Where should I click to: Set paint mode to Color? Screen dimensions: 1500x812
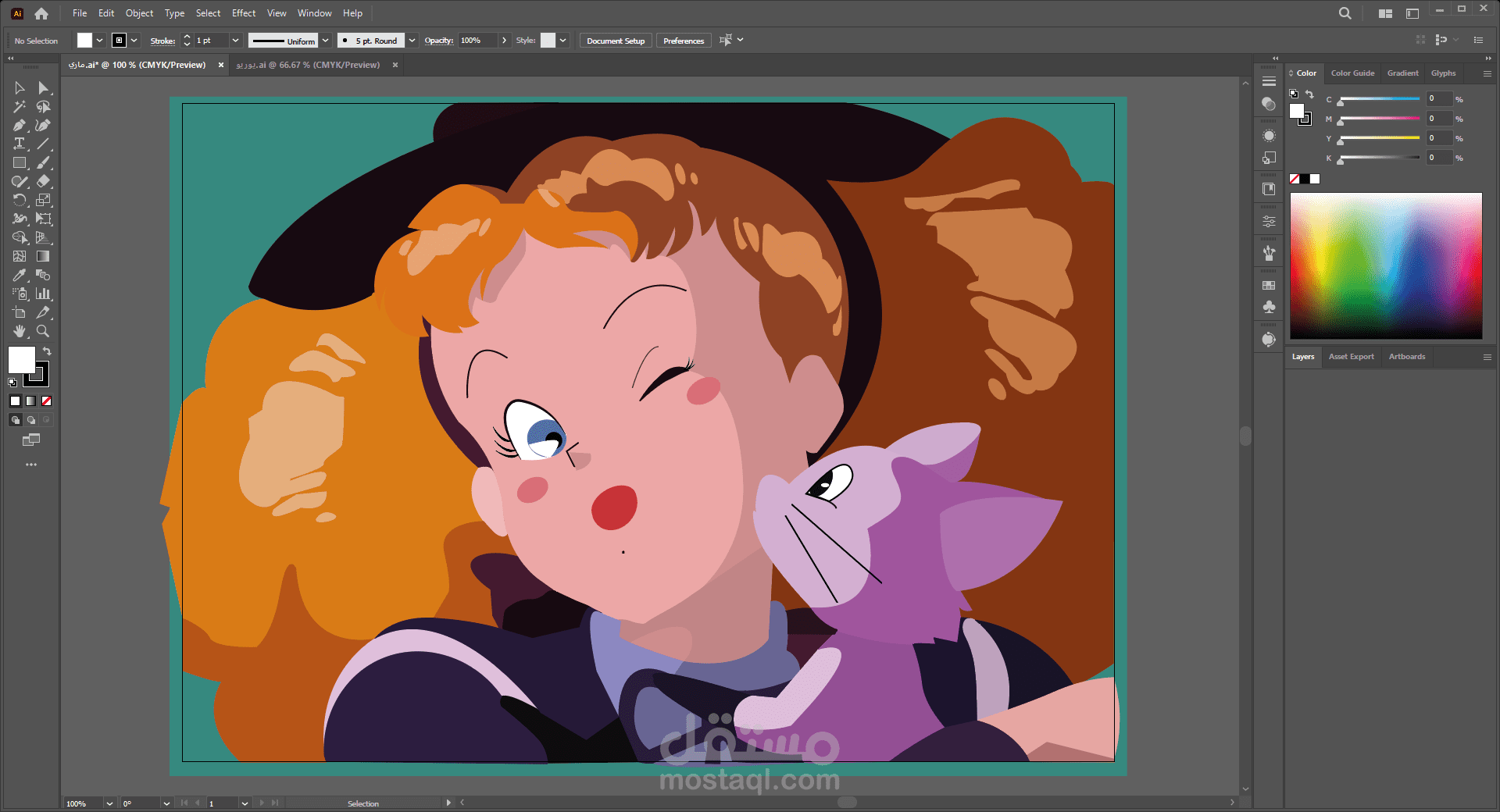16,401
